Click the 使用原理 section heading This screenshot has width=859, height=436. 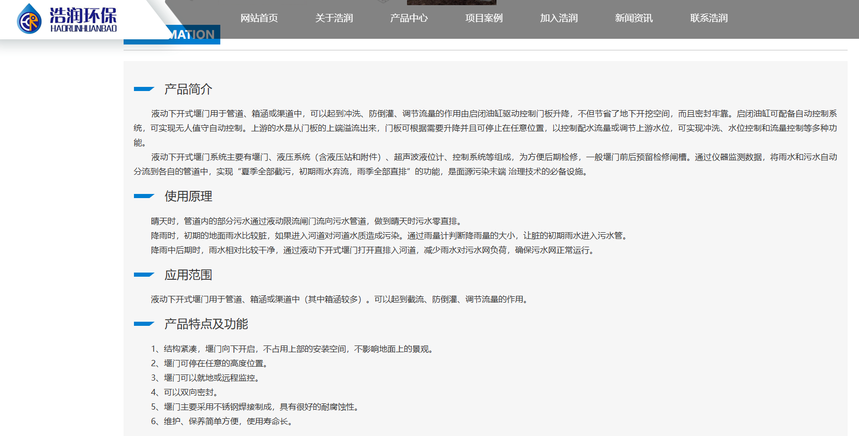[188, 197]
